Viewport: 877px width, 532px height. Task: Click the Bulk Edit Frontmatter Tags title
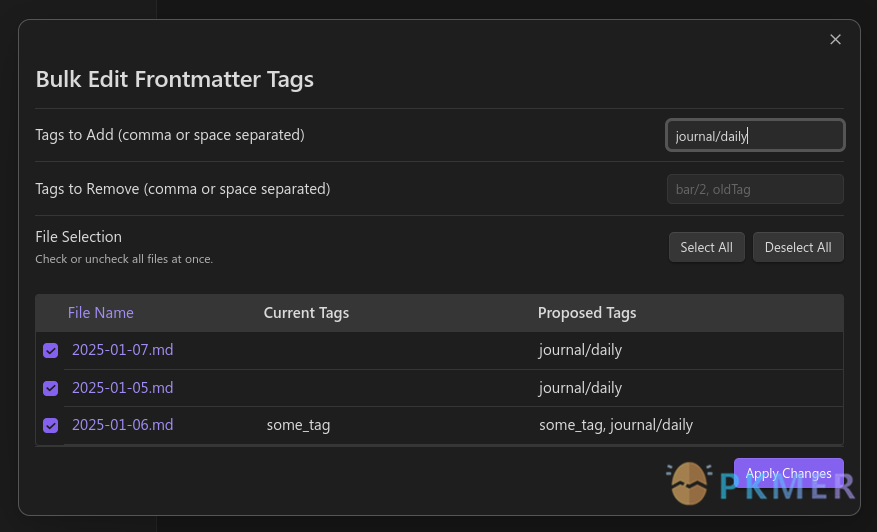click(x=175, y=79)
